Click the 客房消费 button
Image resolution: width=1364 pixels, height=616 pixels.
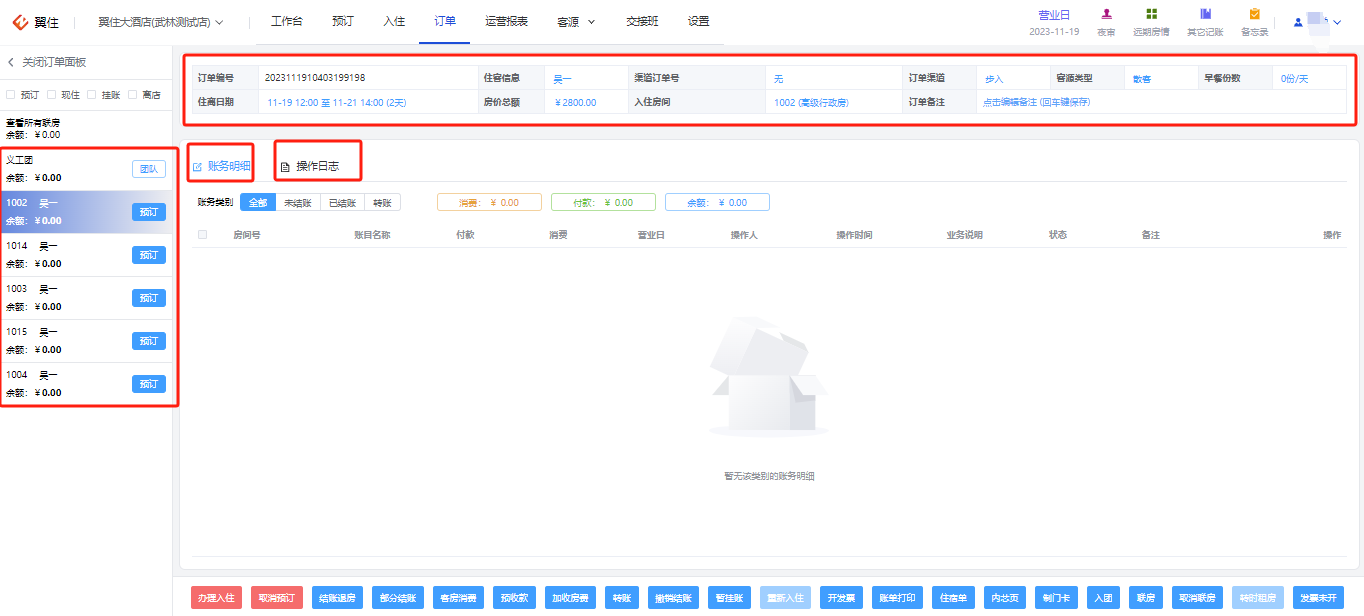click(458, 598)
